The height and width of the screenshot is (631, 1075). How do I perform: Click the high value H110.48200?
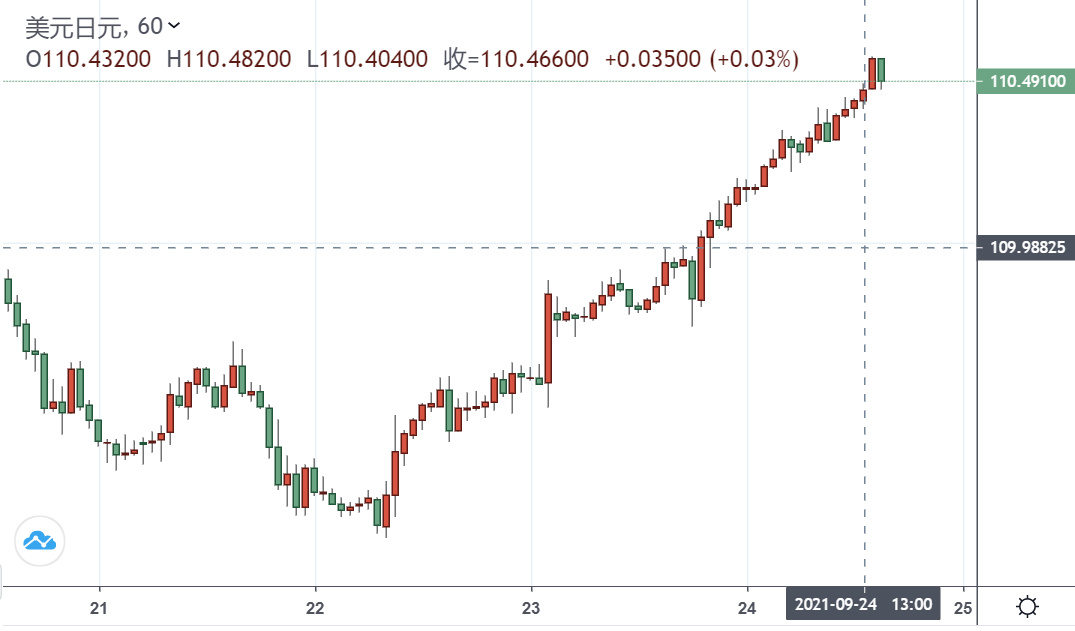coord(229,59)
